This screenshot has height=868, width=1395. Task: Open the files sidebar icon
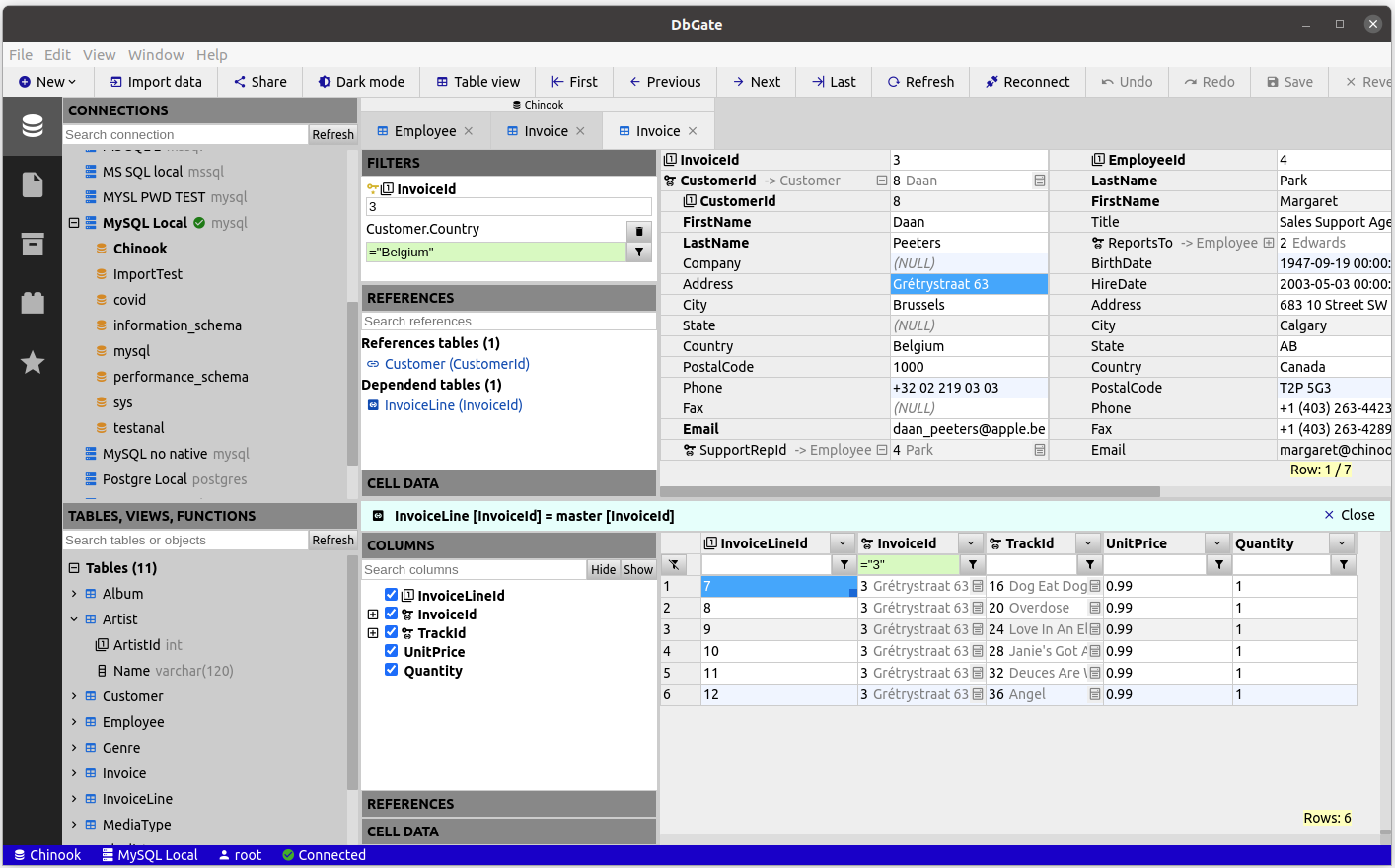[x=33, y=185]
